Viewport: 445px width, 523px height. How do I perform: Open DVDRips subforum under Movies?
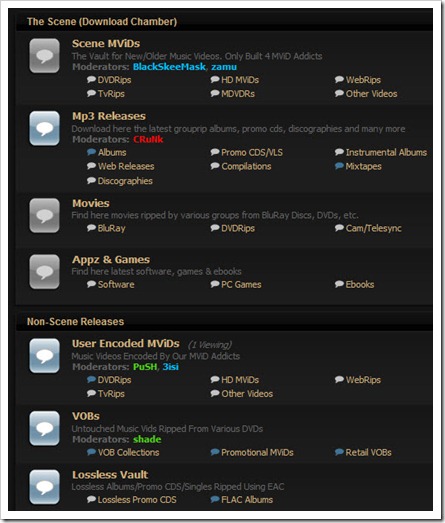[x=238, y=228]
